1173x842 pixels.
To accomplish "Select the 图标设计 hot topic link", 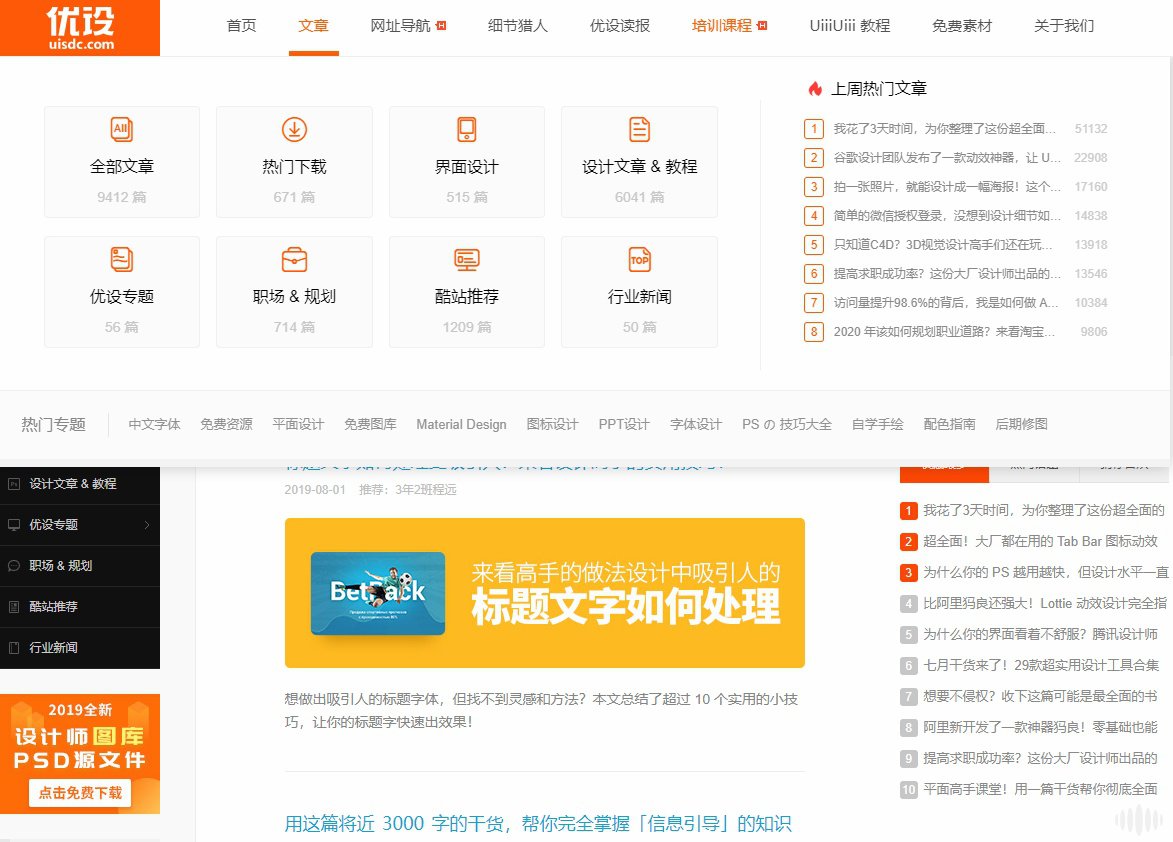I will pos(552,424).
